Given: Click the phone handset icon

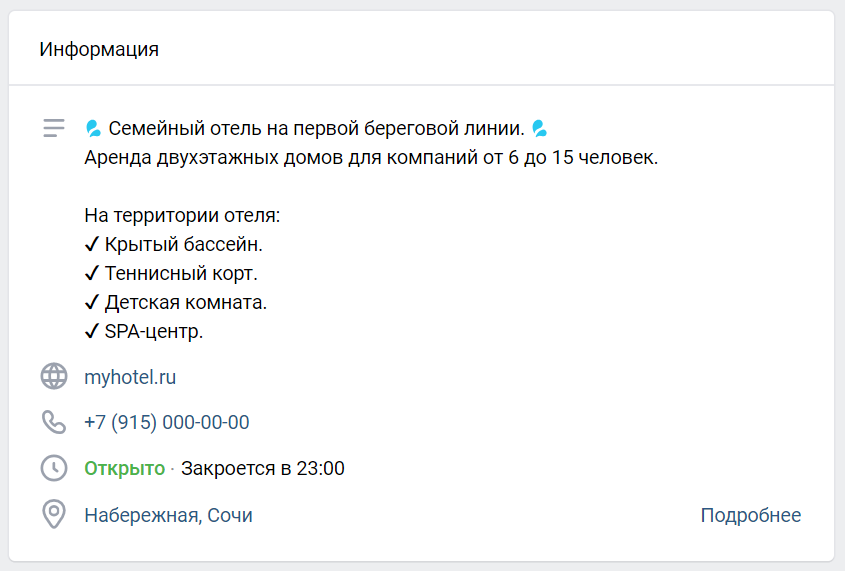Looking at the screenshot, I should [x=53, y=422].
